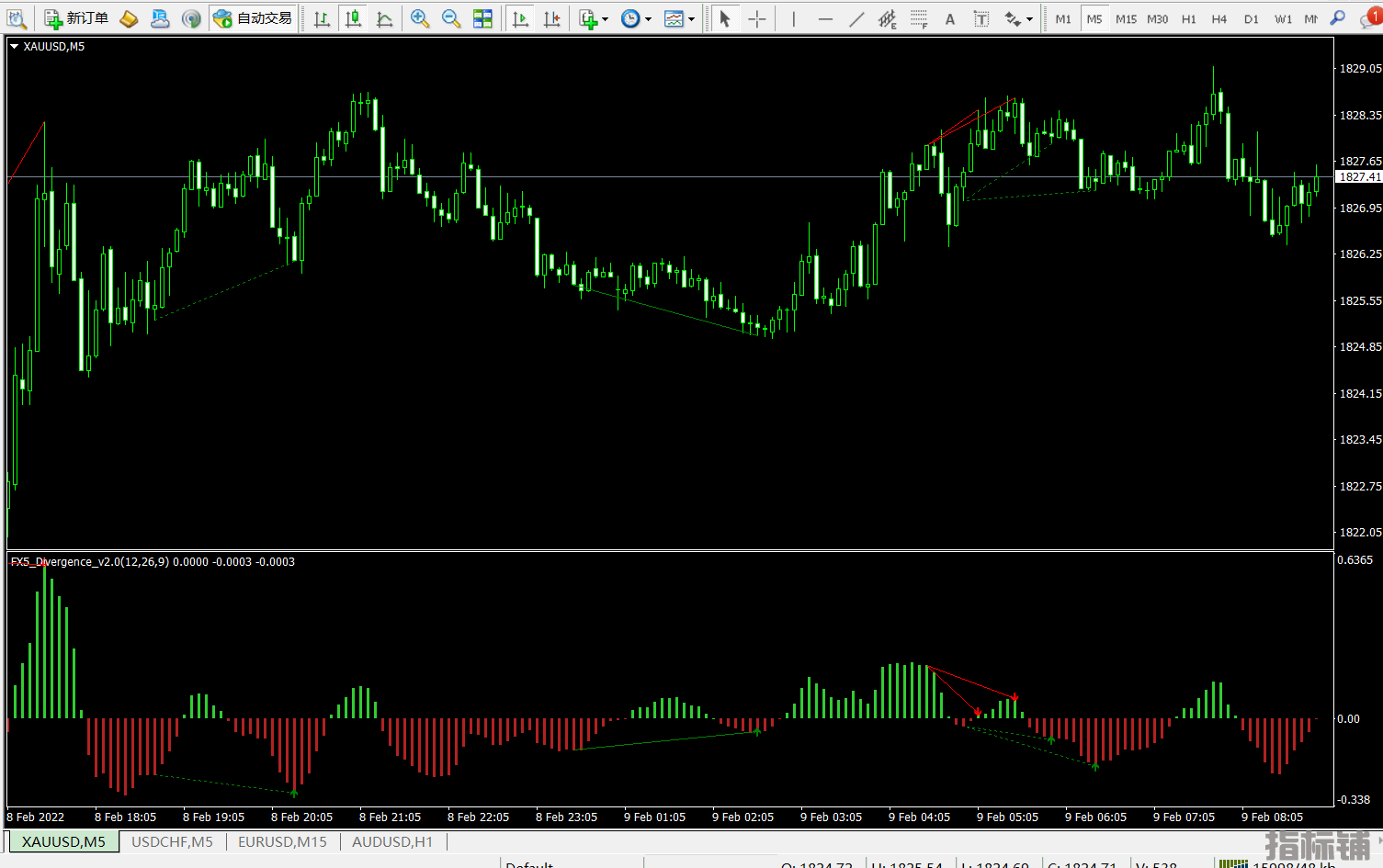The height and width of the screenshot is (868, 1383).
Task: Draw a vertical line tool
Action: 793,18
